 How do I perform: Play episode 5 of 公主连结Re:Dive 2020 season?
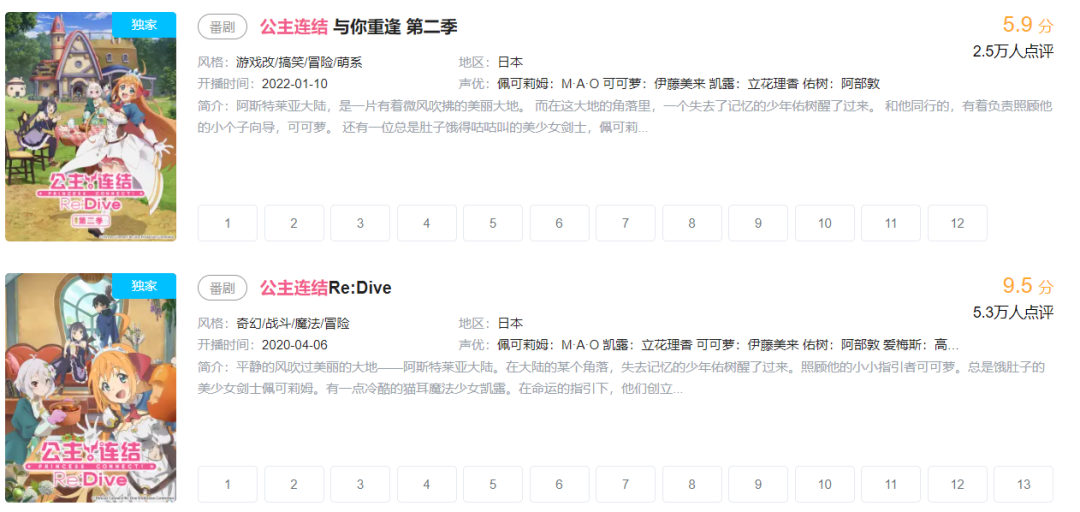pos(492,484)
